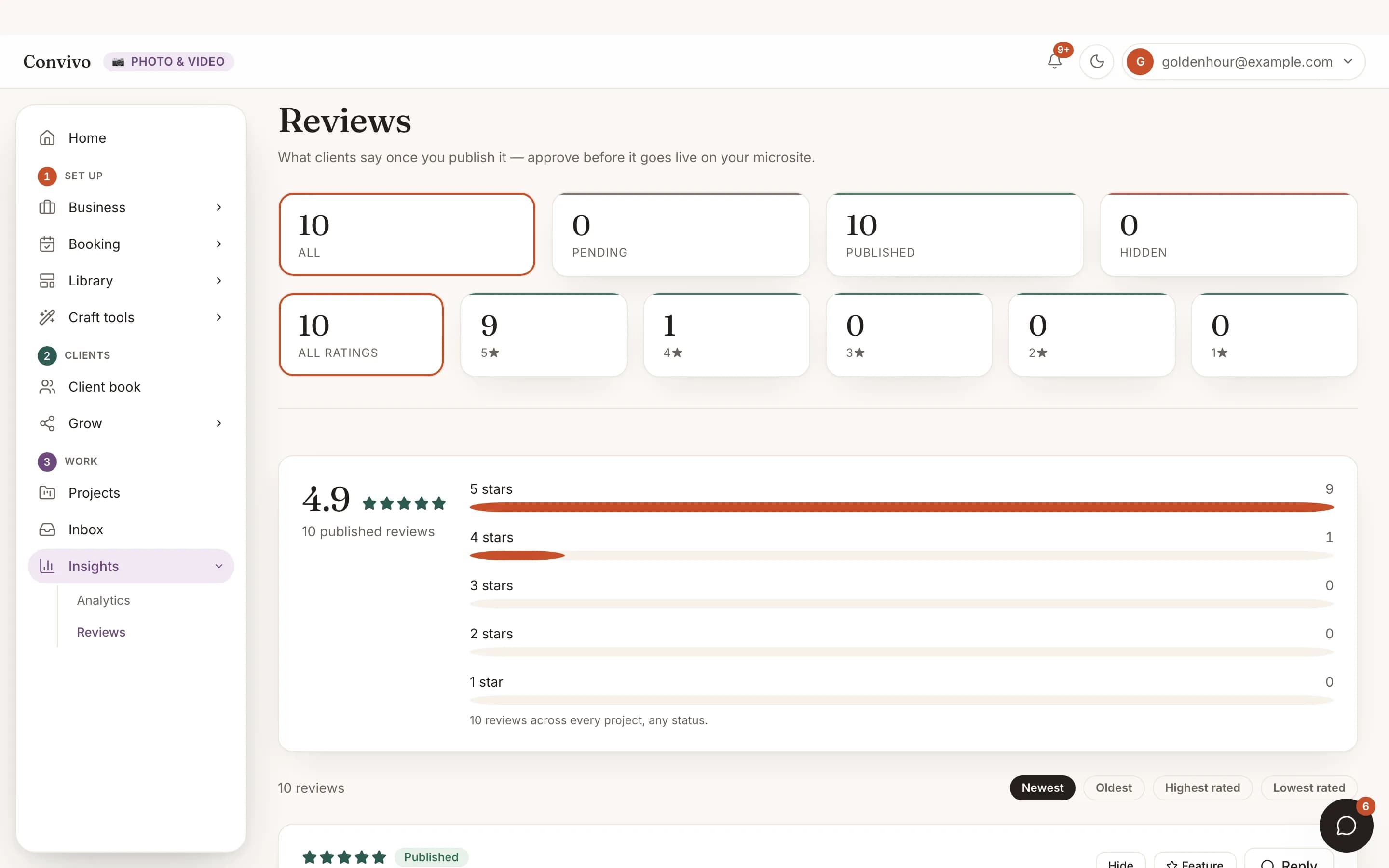Image resolution: width=1389 pixels, height=868 pixels.
Task: Click the star glyph on the 5★ card
Action: (x=494, y=353)
